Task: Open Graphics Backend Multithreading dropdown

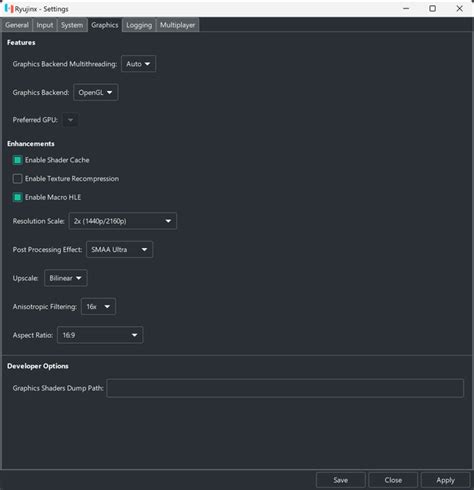Action: [138, 64]
